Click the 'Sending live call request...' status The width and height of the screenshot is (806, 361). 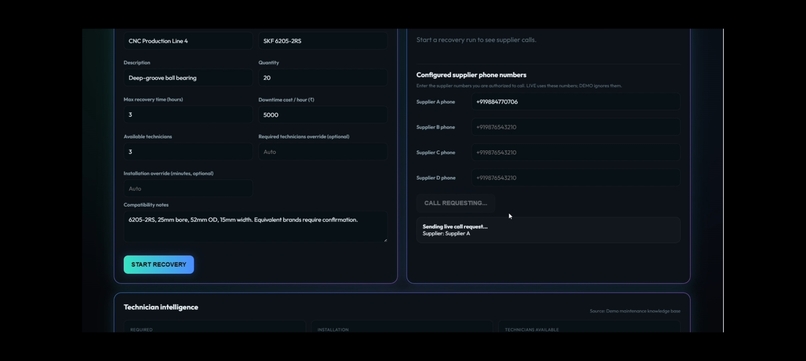coord(455,227)
